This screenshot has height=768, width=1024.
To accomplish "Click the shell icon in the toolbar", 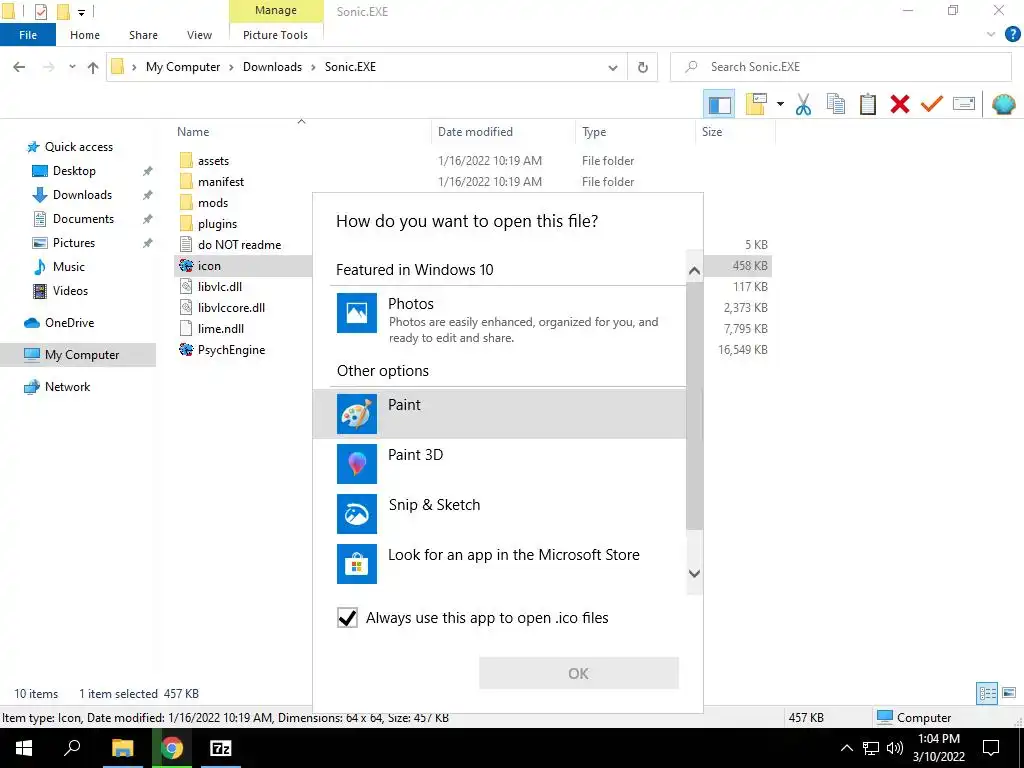I will pos(1003,104).
